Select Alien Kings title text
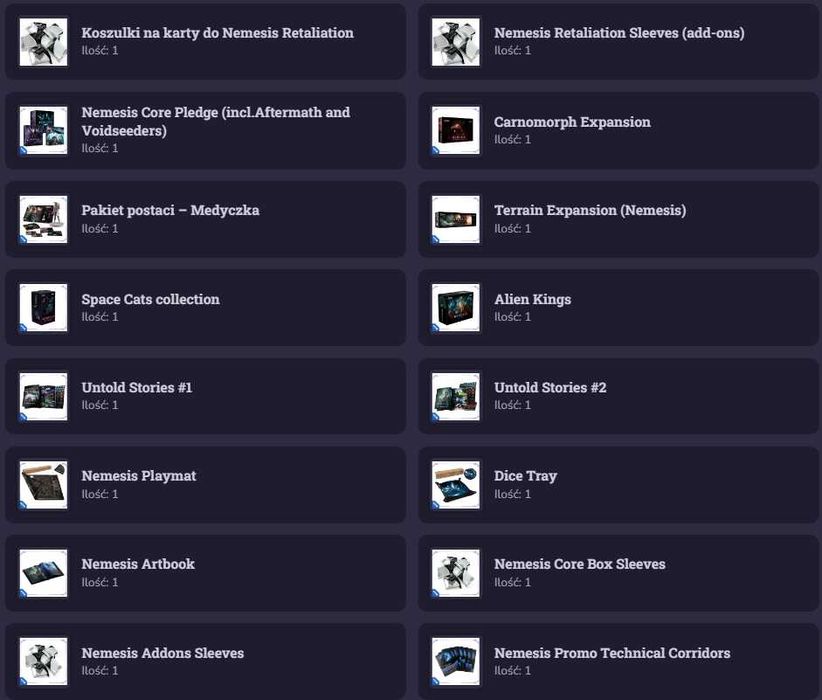Image resolution: width=822 pixels, height=700 pixels. click(x=533, y=299)
